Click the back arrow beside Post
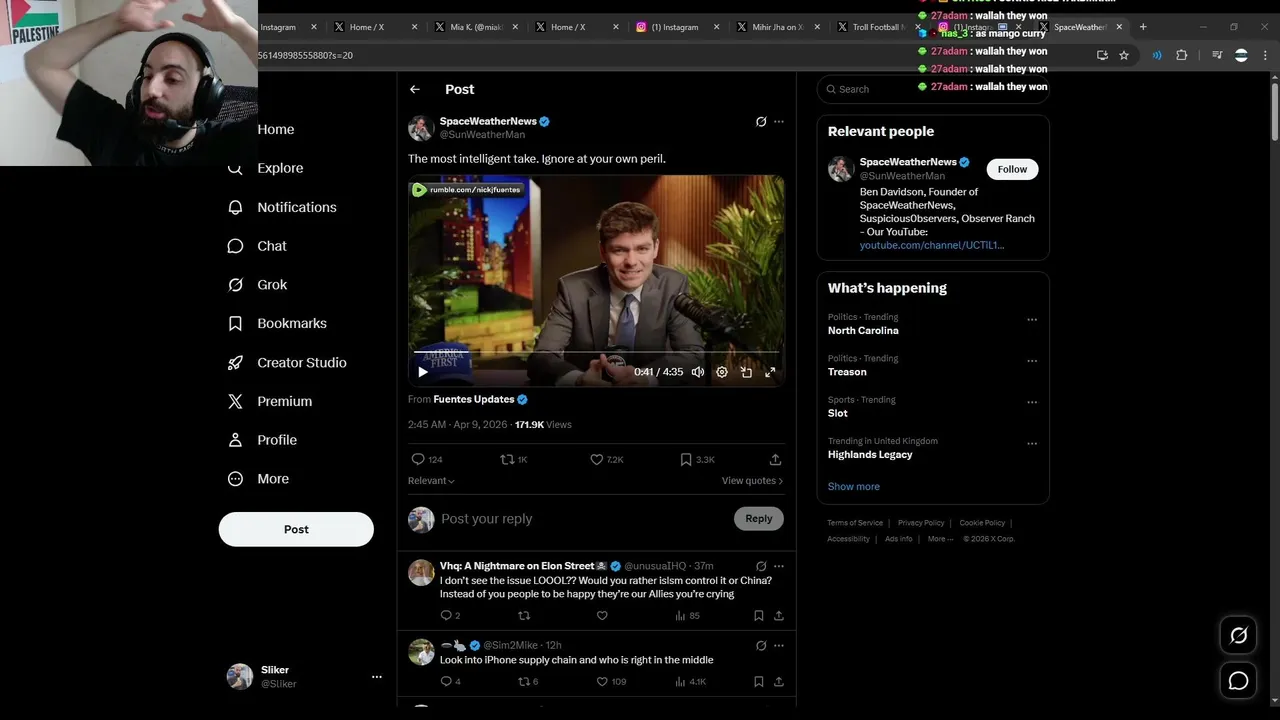1280x720 pixels. pyautogui.click(x=415, y=90)
